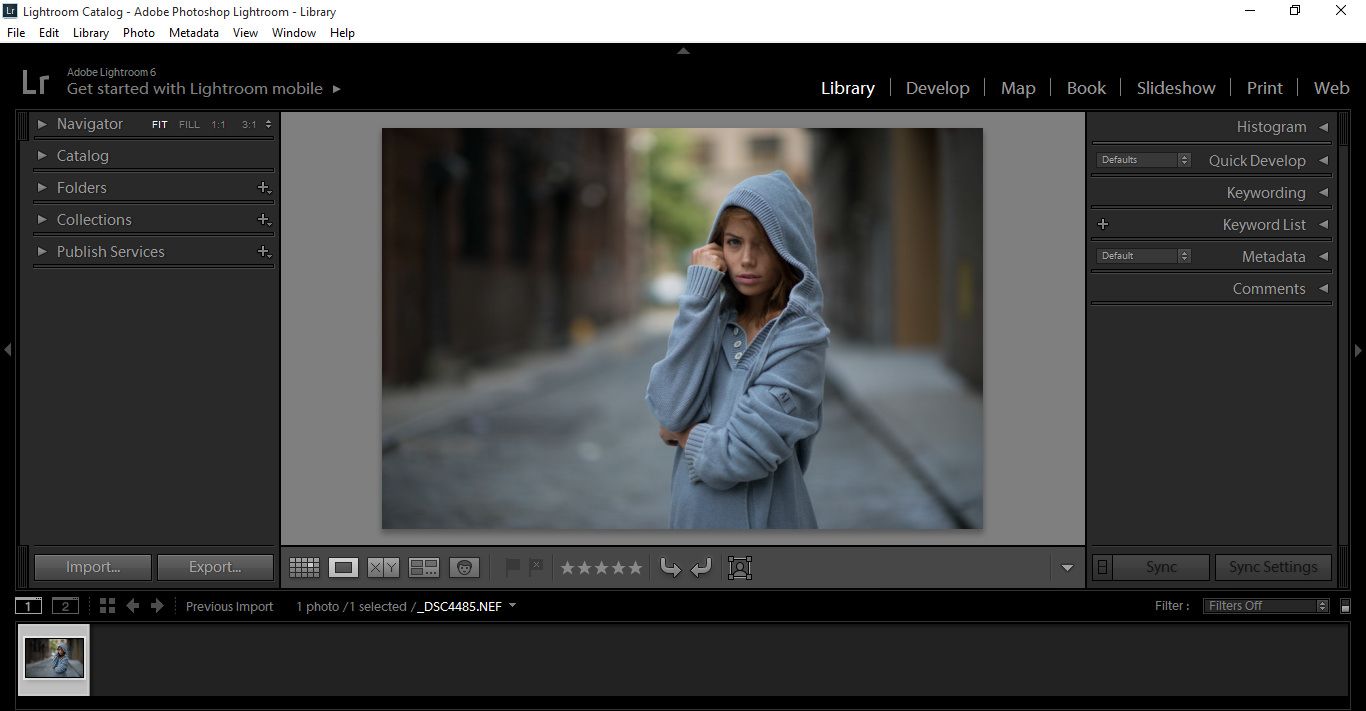Open Compare view (X|Y) icon
Screen dimensions: 1366x711
pos(383,568)
